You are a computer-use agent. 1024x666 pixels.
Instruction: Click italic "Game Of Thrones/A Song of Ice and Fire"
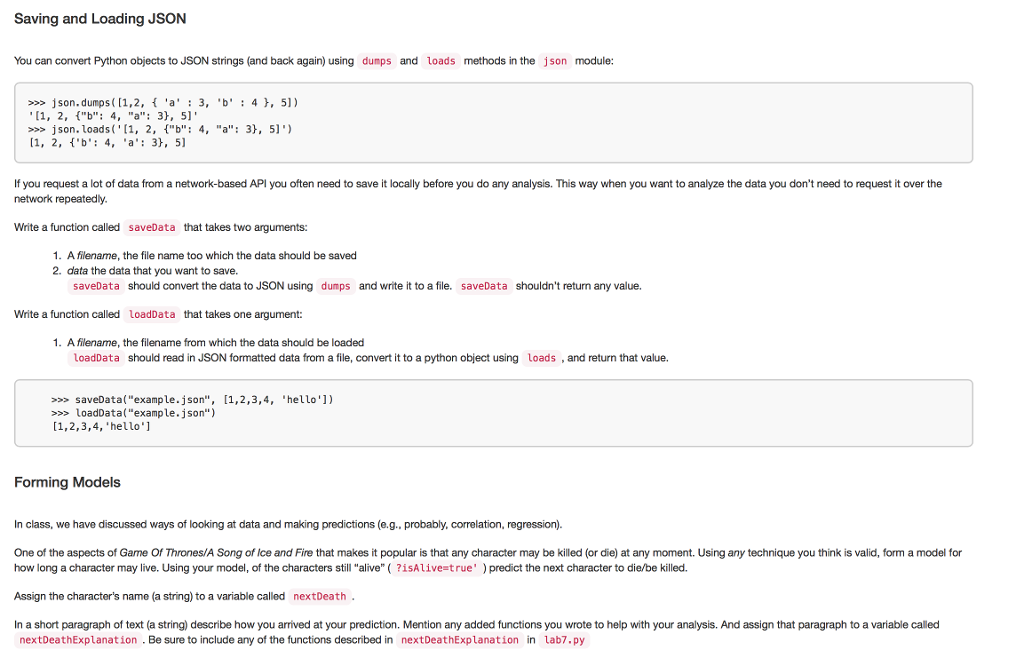[216, 553]
